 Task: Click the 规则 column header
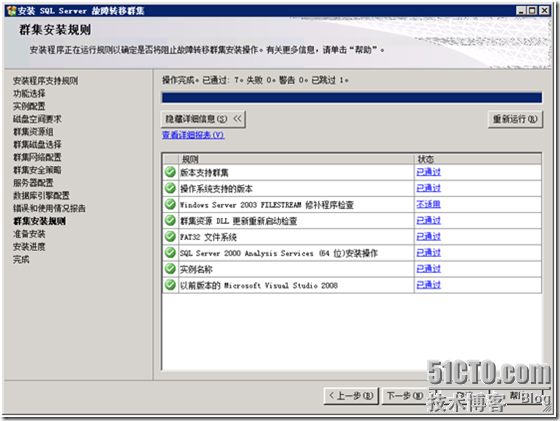click(x=296, y=159)
